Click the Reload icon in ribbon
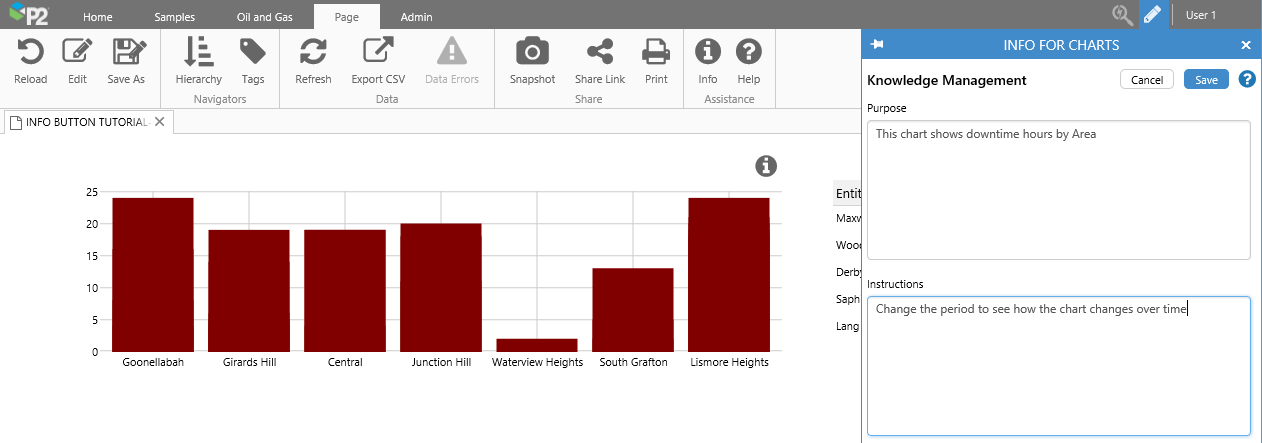 pyautogui.click(x=31, y=53)
